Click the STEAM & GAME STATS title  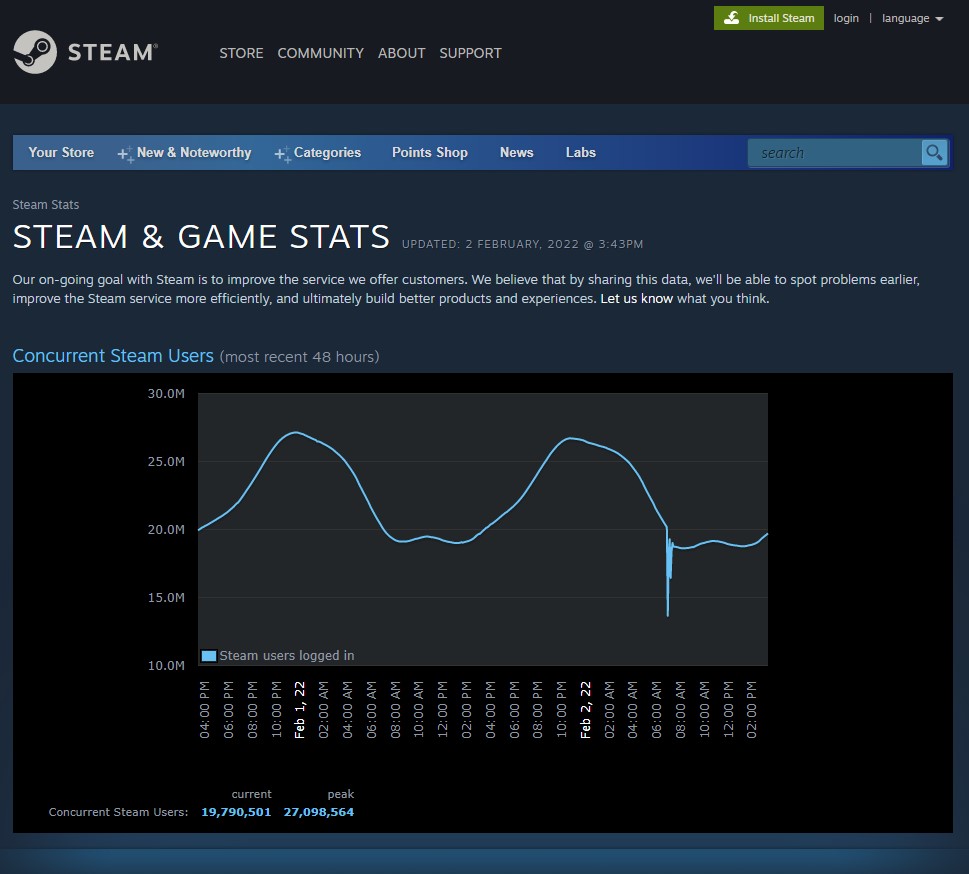pos(201,237)
